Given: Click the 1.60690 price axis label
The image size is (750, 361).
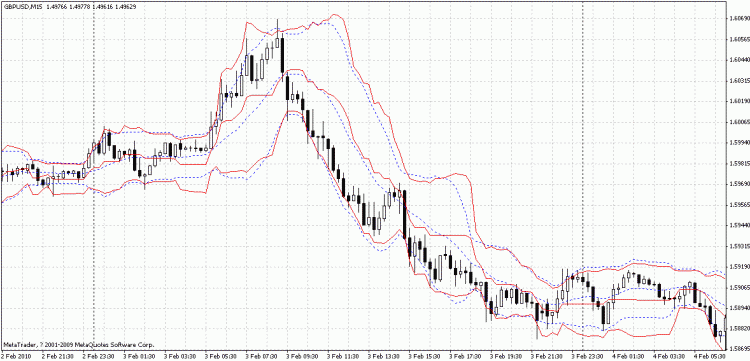Looking at the screenshot, I should click(737, 18).
